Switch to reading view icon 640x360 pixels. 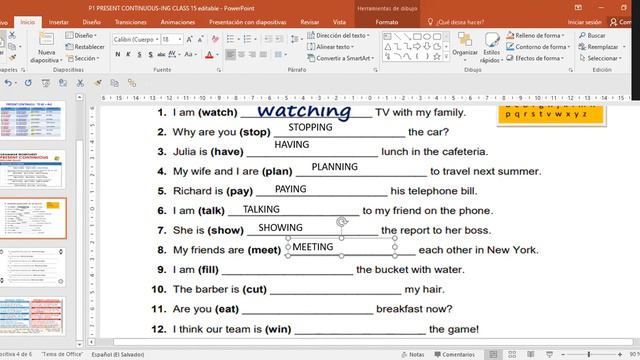tap(531, 354)
